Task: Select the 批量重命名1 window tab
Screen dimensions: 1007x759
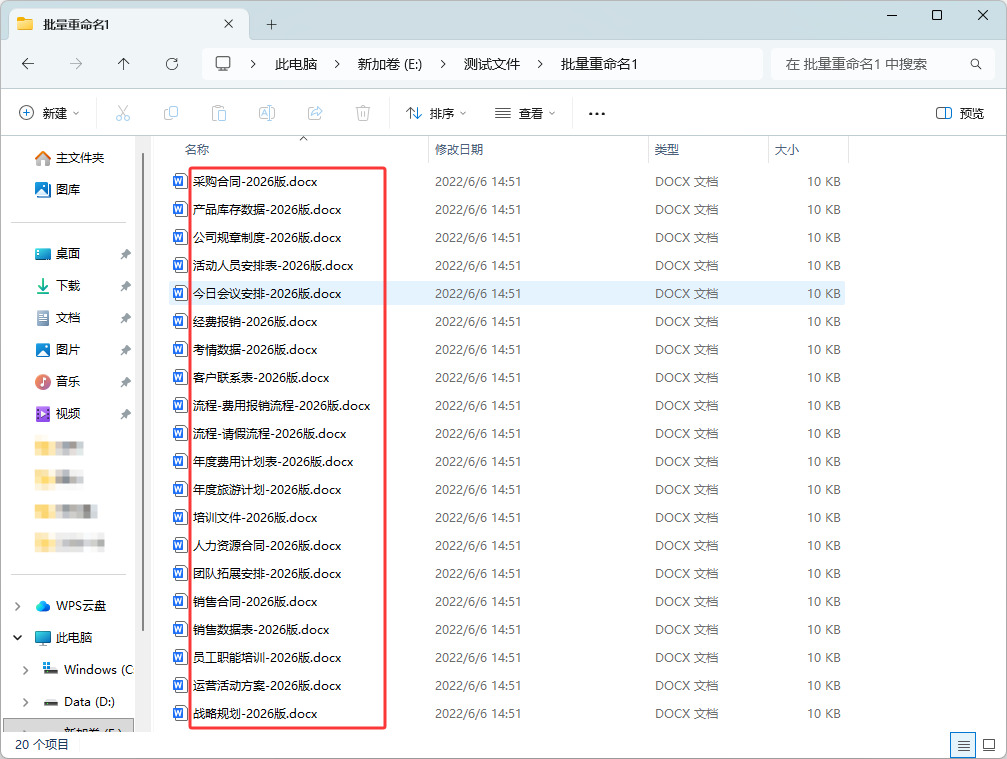Action: 128,24
